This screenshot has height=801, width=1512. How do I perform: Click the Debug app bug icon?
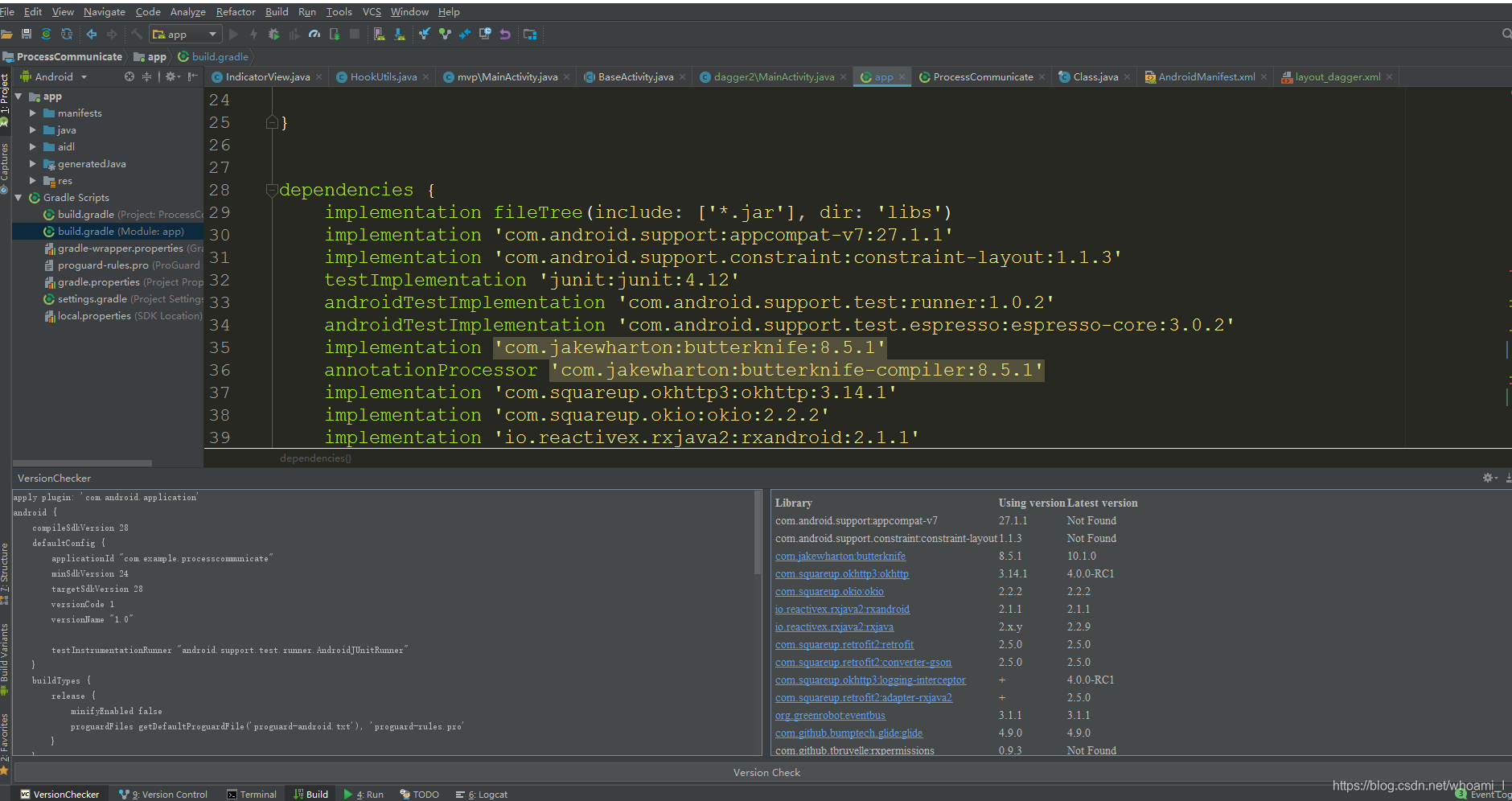tap(273, 34)
